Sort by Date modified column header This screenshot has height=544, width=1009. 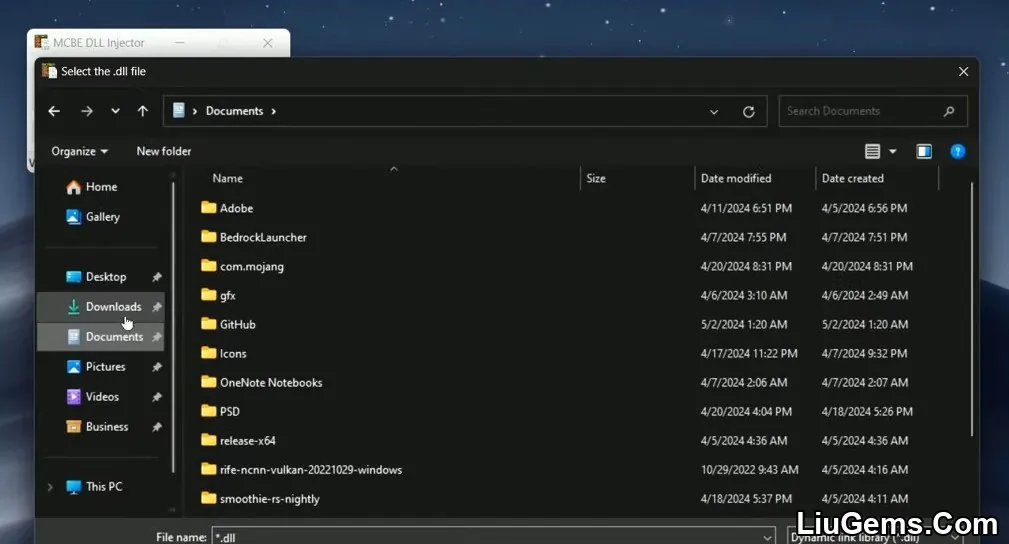(x=736, y=178)
